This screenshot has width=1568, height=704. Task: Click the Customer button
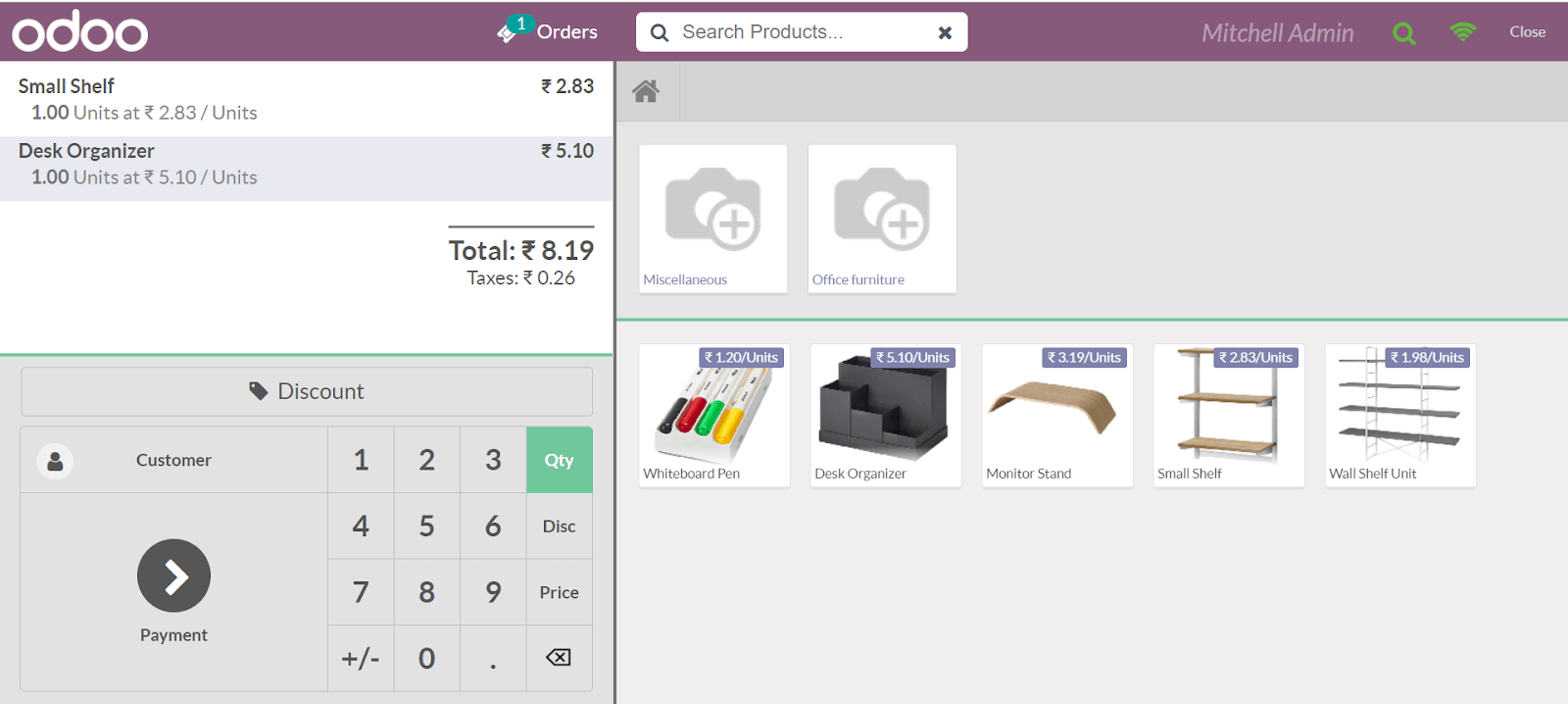[173, 460]
